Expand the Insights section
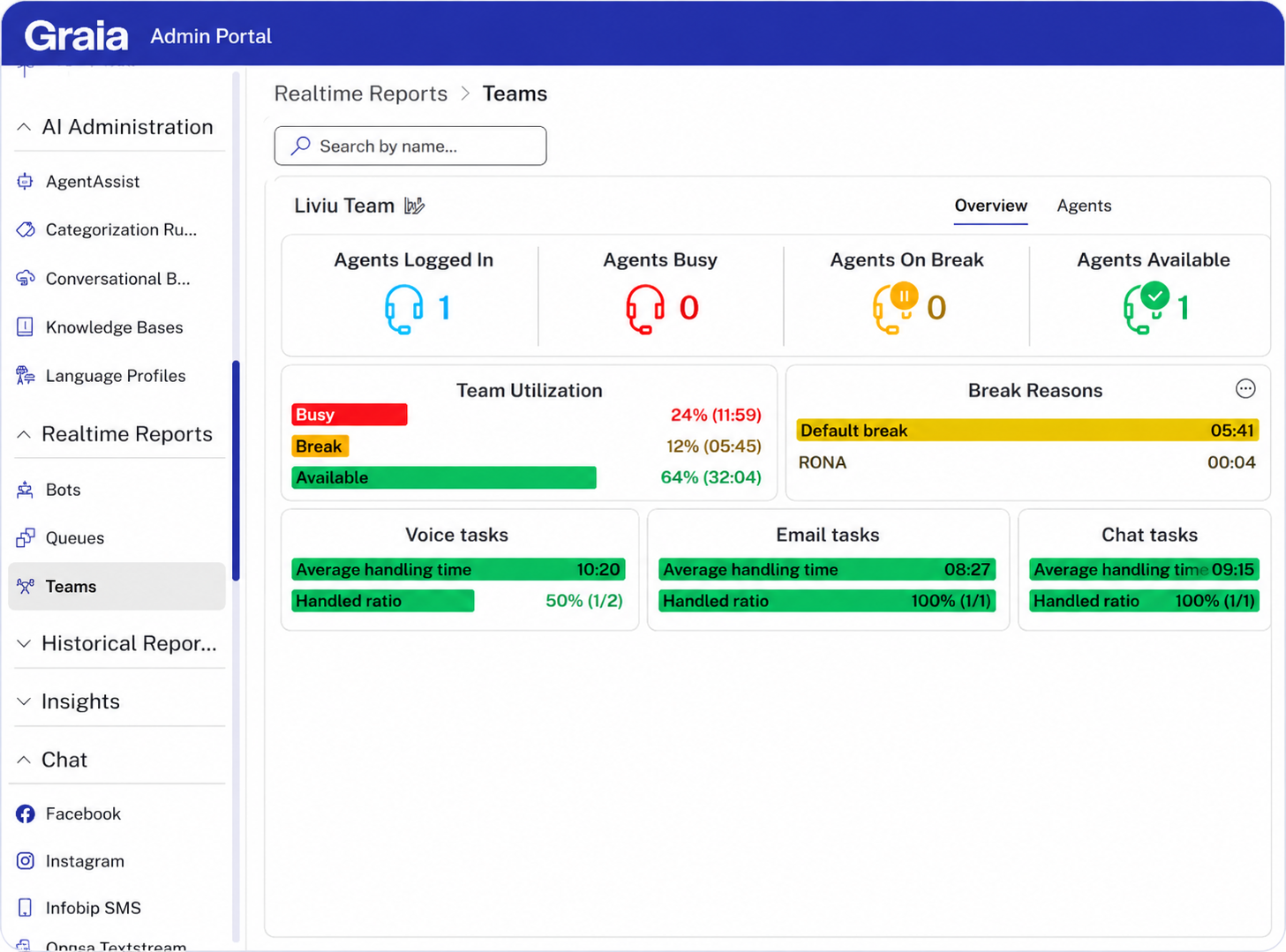This screenshot has width=1286, height=952. [24, 701]
